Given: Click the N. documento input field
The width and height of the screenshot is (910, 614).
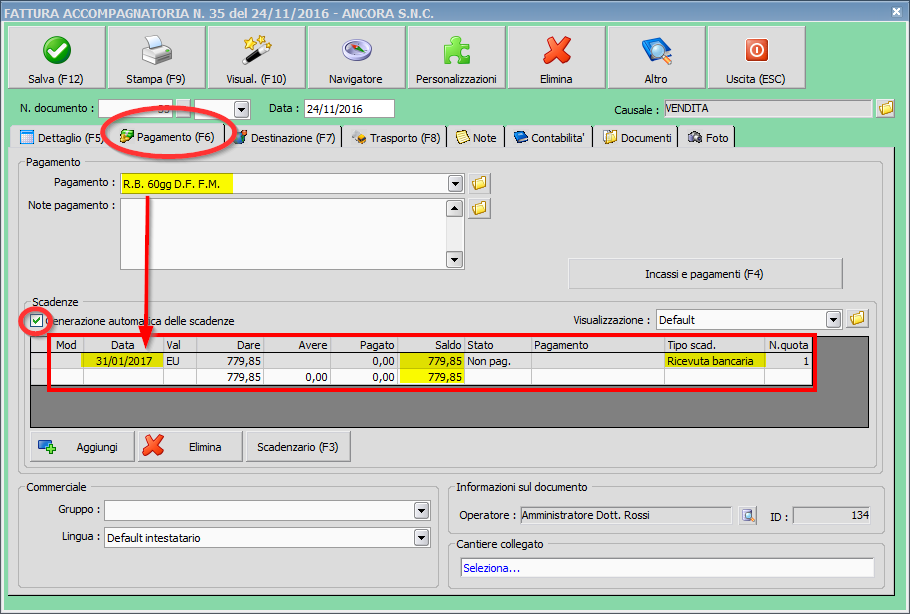Looking at the screenshot, I should pos(136,109).
